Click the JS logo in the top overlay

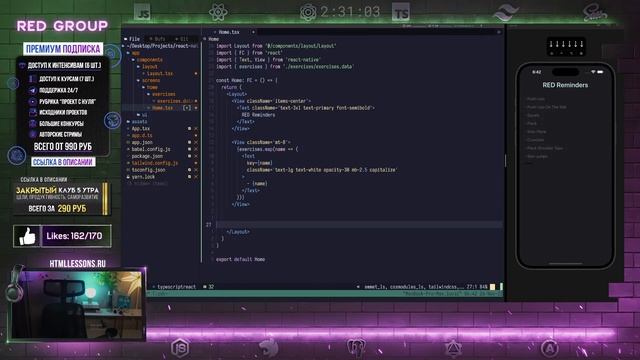pos(142,12)
